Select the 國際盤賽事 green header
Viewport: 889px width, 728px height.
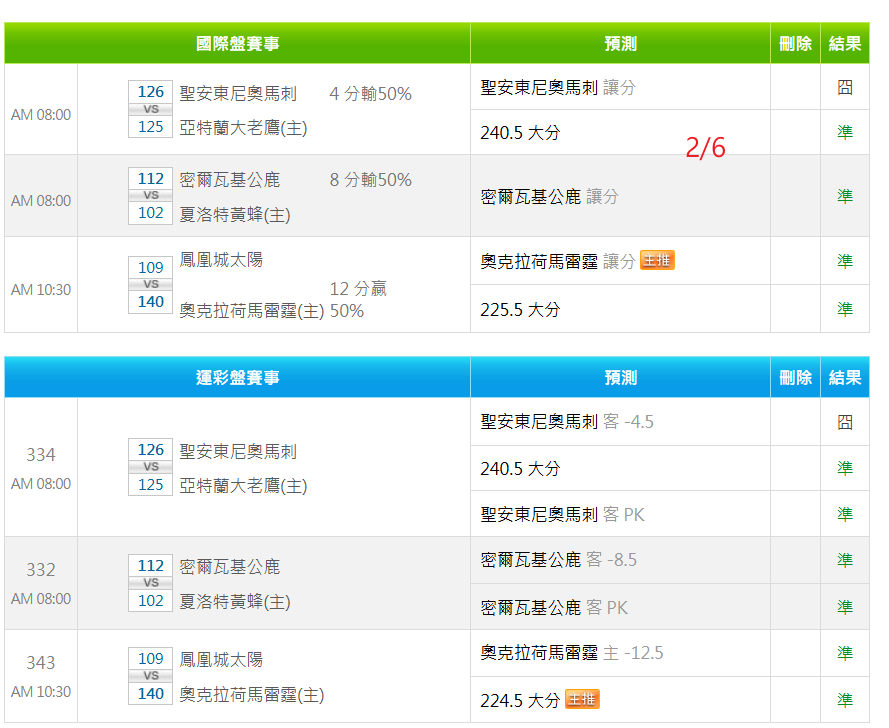point(237,44)
